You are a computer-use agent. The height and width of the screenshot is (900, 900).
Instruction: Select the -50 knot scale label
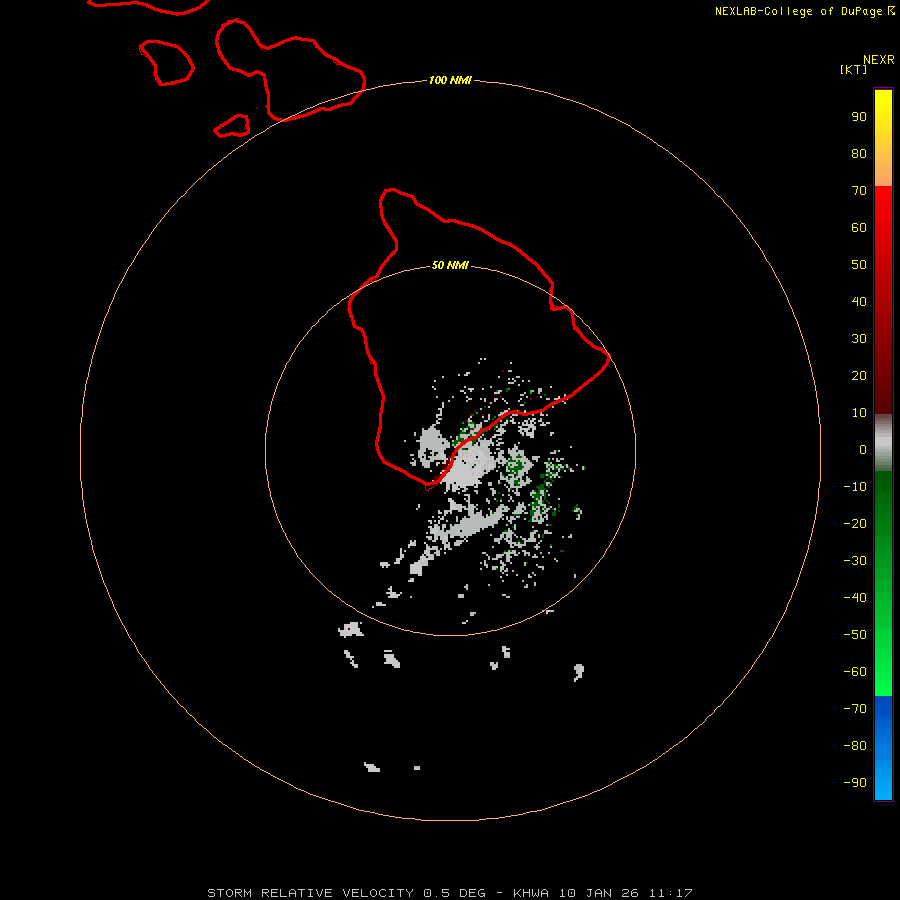[855, 634]
